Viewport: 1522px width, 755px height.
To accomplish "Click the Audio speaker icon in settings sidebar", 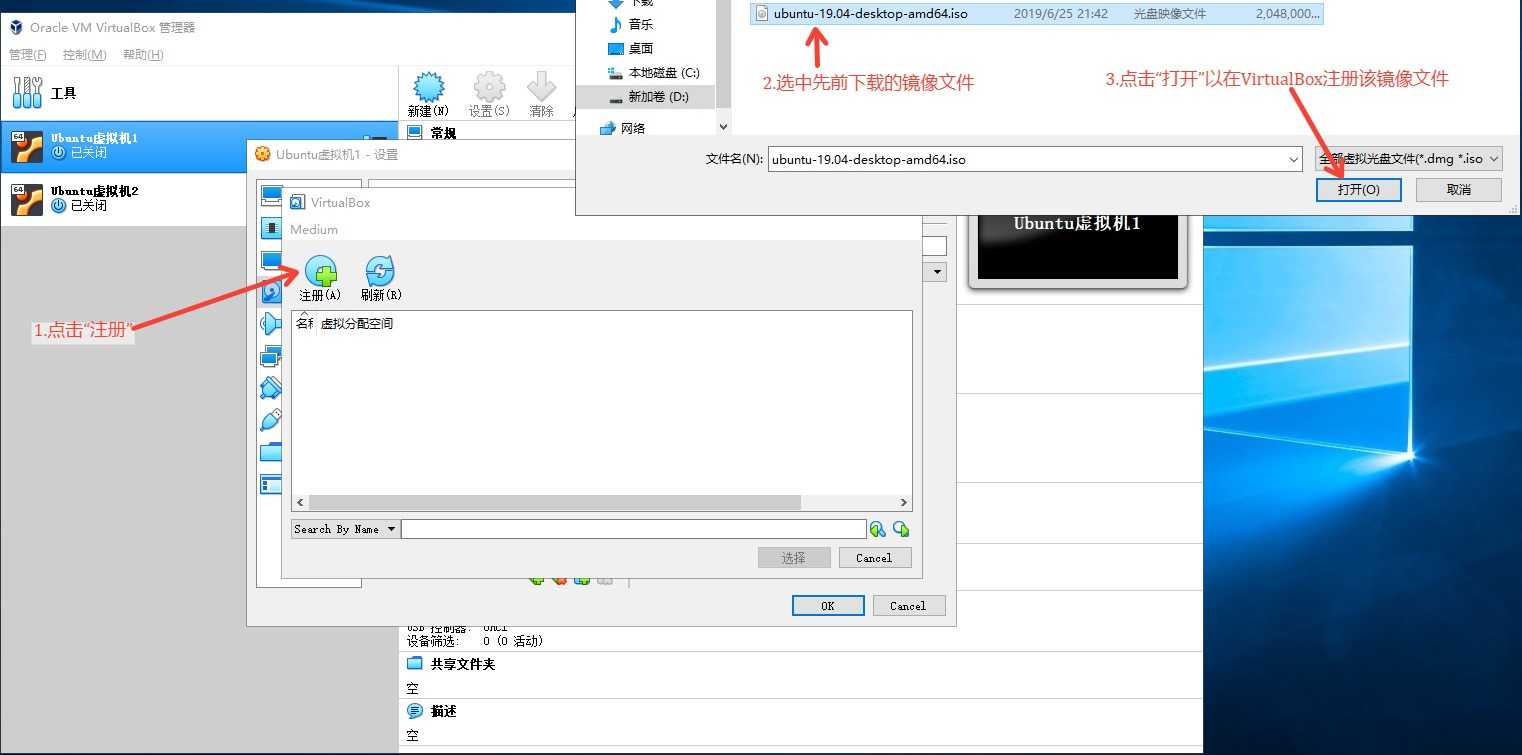I will [x=270, y=324].
